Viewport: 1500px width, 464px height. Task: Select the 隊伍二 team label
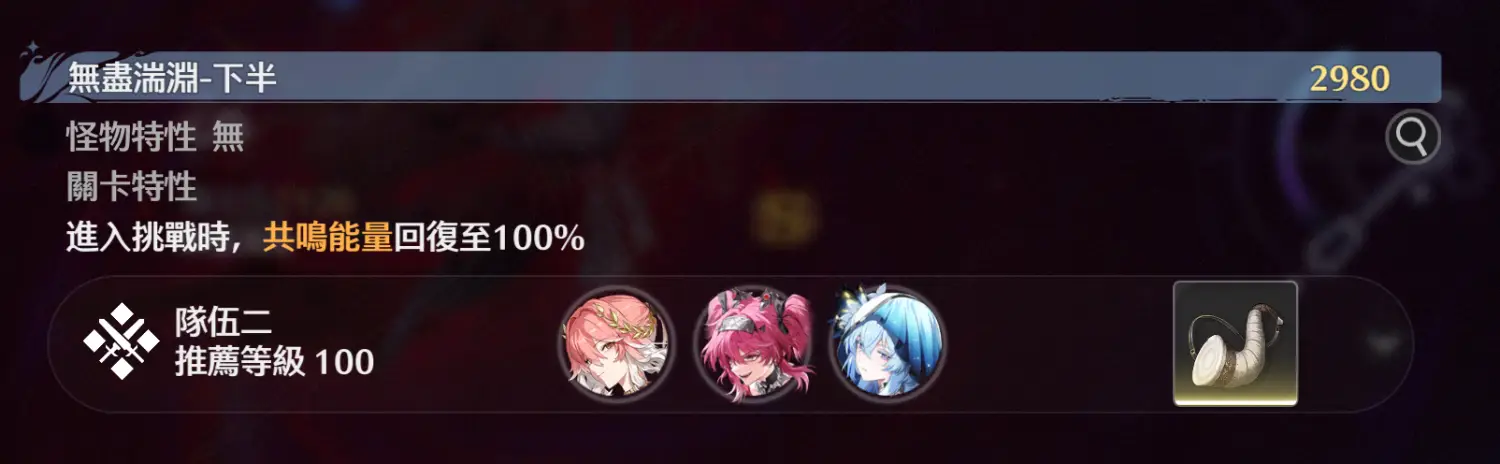223,322
